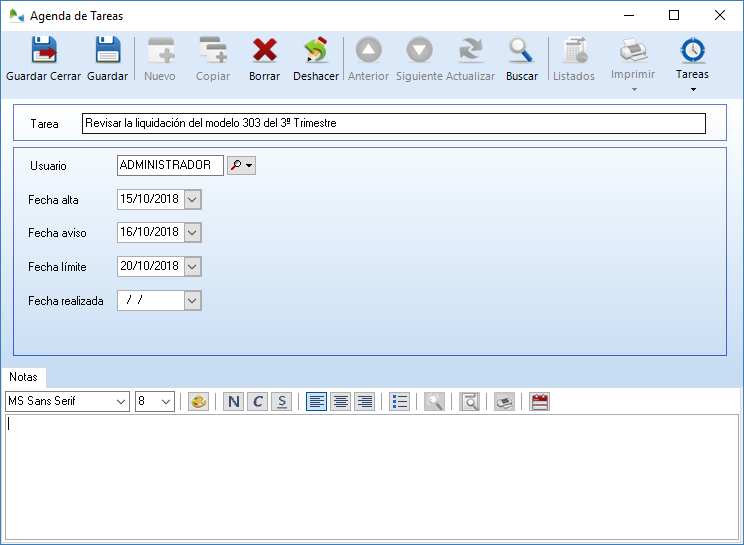The image size is (744, 545).
Task: Click the Actualizar refresh icon
Action: (471, 50)
